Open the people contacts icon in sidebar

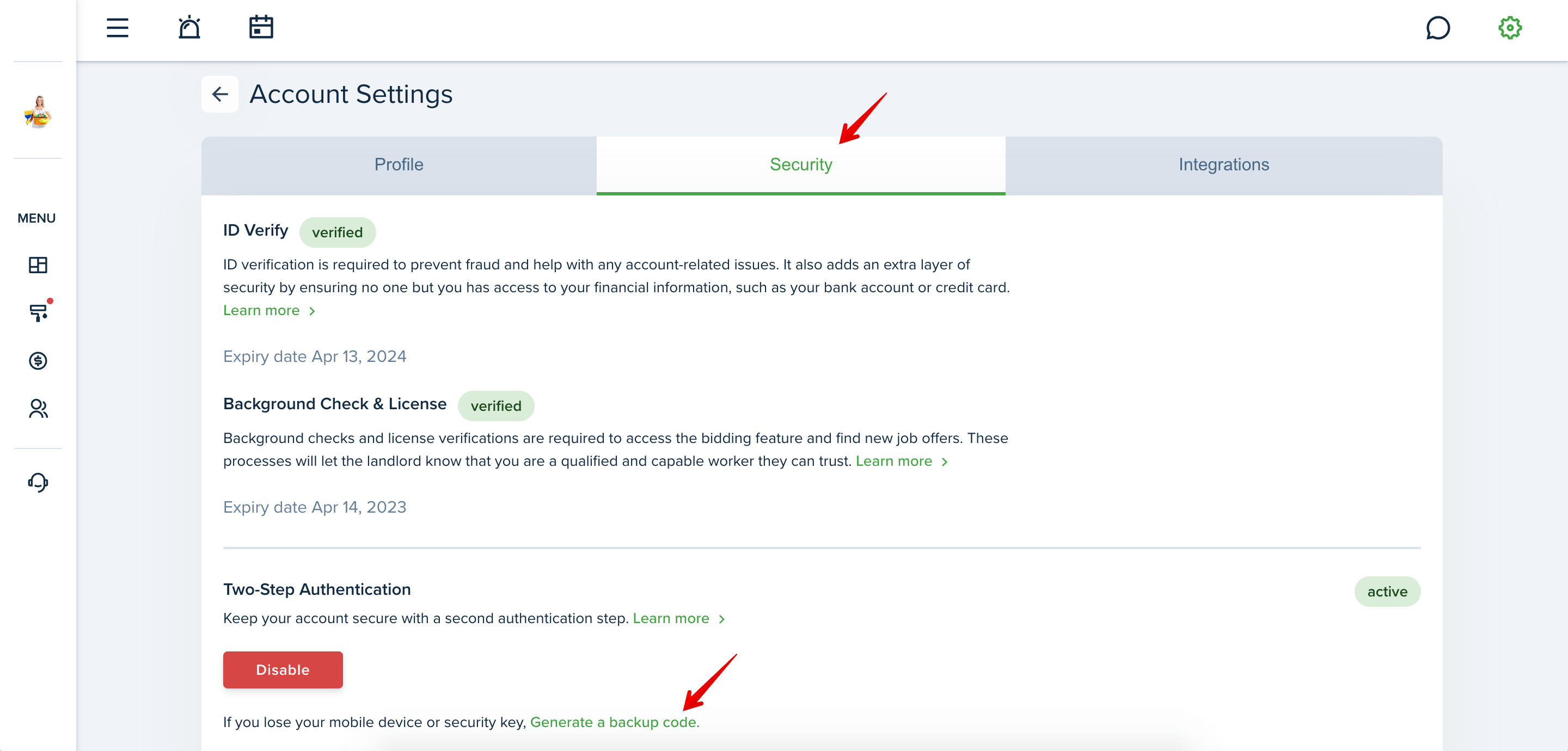click(x=38, y=409)
